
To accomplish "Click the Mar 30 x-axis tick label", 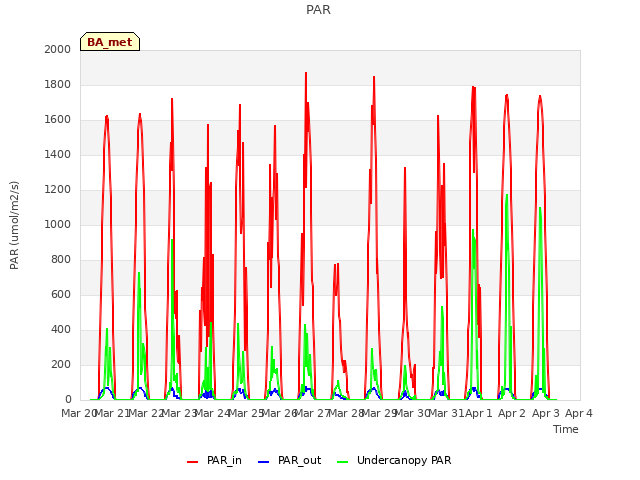I will [413, 413].
